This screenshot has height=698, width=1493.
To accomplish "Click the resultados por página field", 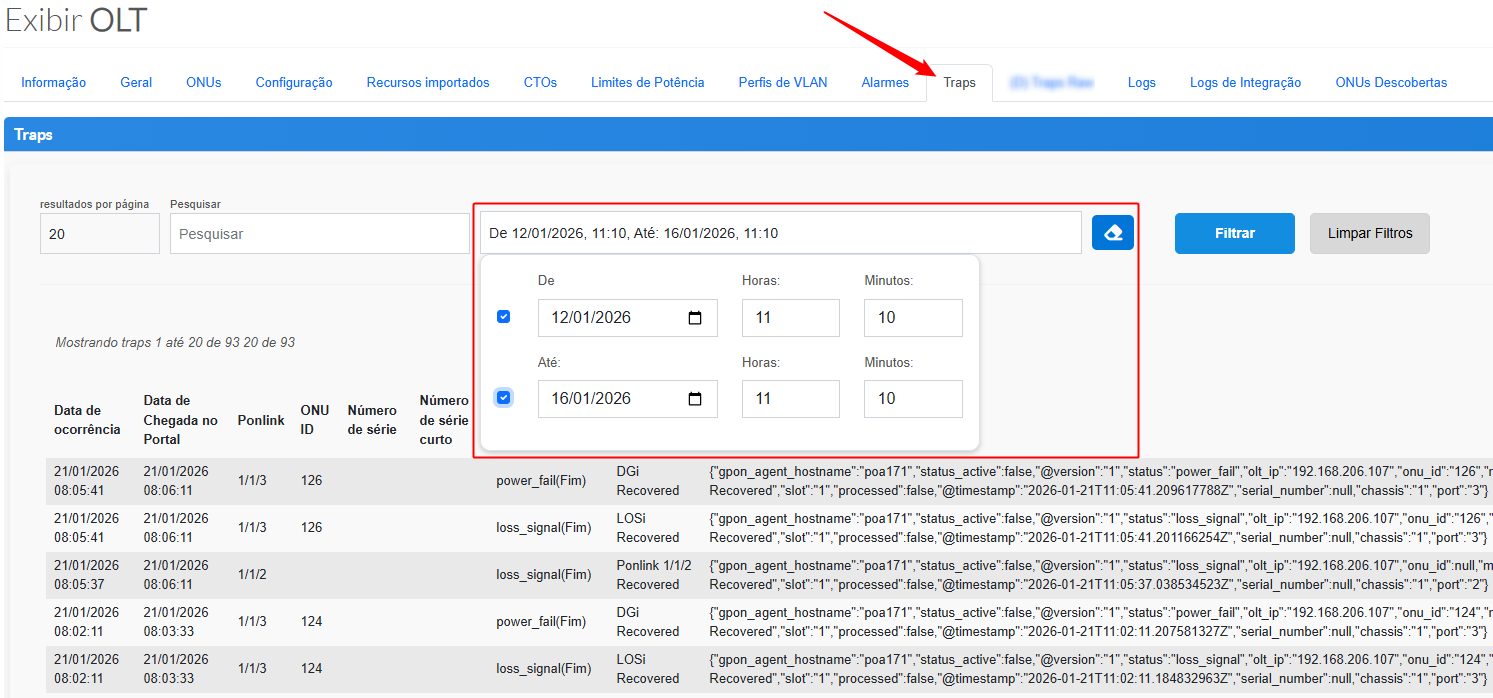I will (x=99, y=233).
